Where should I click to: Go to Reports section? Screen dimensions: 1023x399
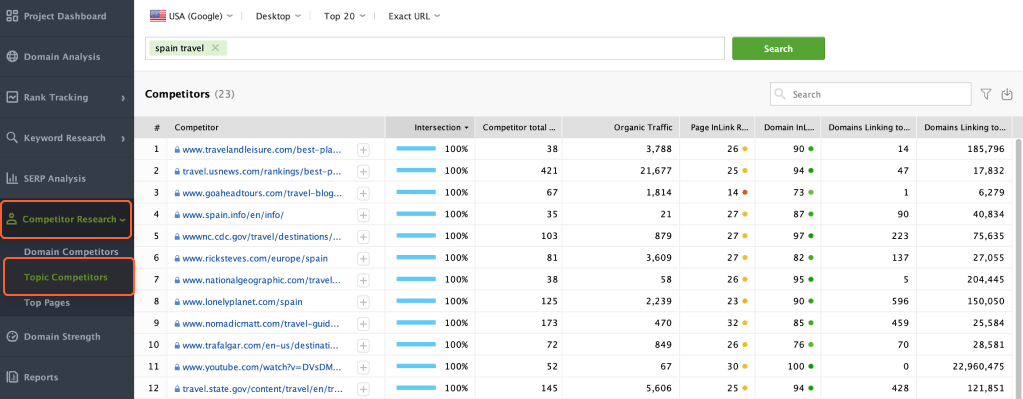[40, 377]
